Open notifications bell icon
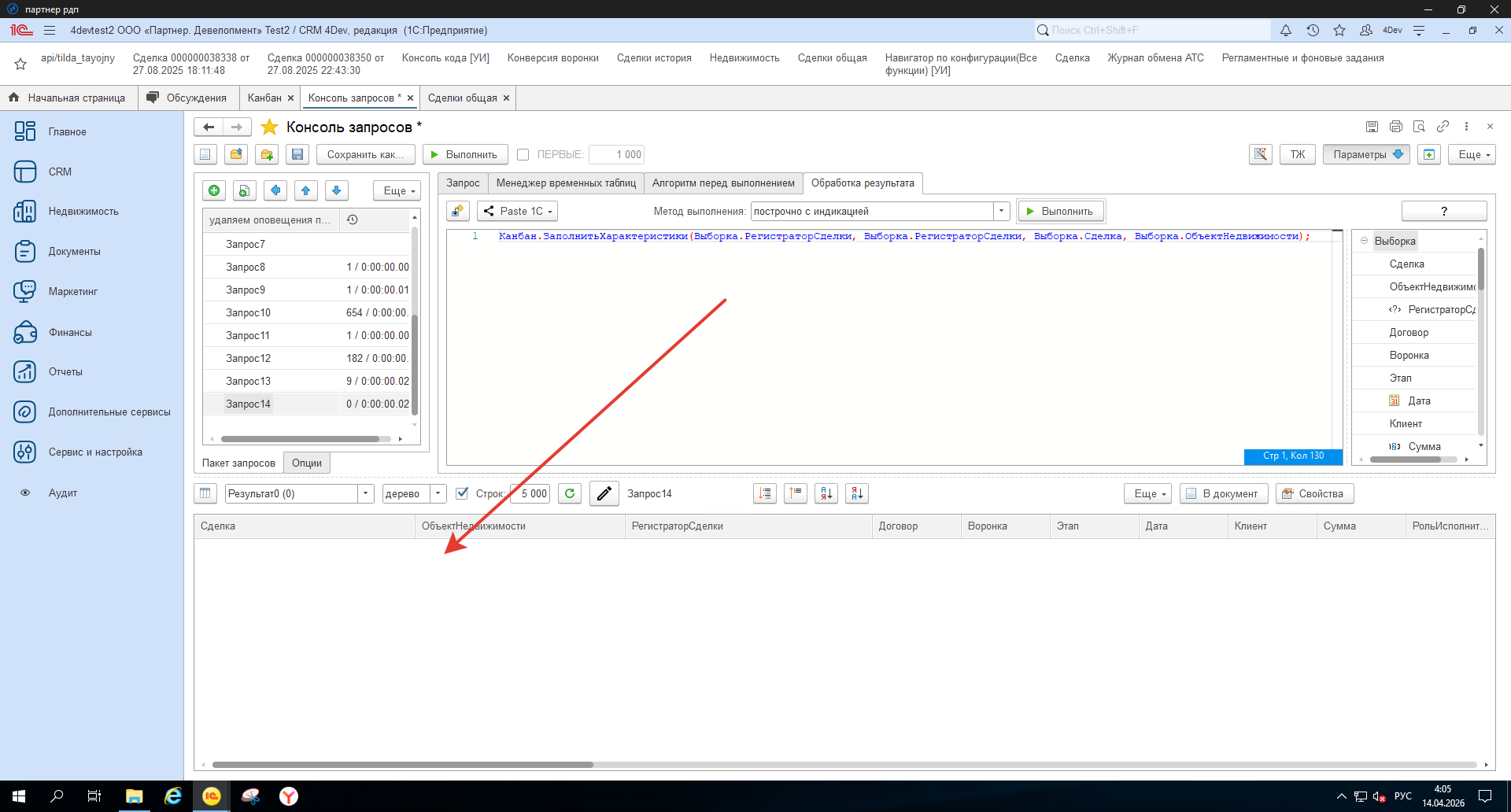The width and height of the screenshot is (1511, 812). (1285, 30)
